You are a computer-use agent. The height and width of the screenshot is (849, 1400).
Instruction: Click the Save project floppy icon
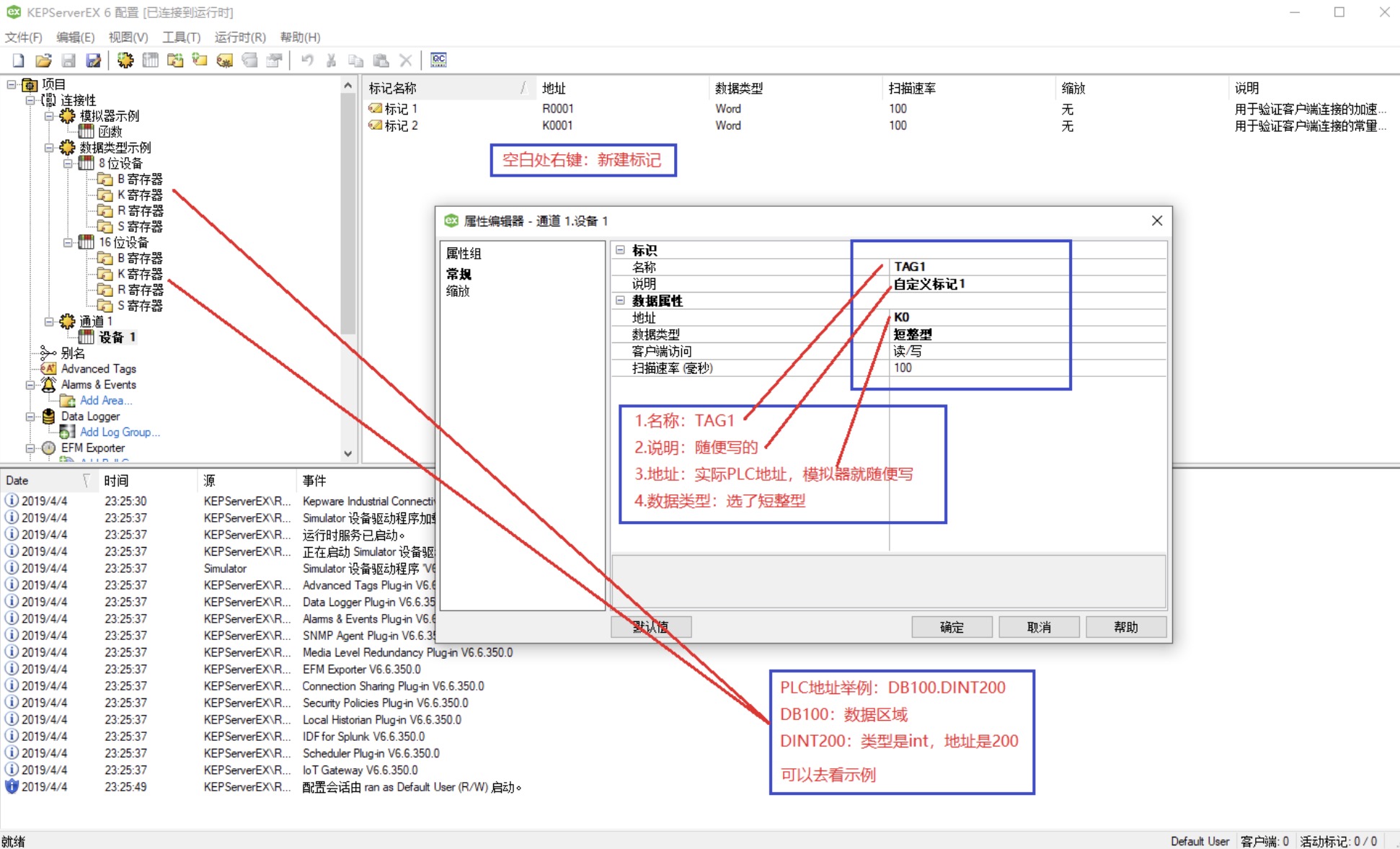point(68,61)
